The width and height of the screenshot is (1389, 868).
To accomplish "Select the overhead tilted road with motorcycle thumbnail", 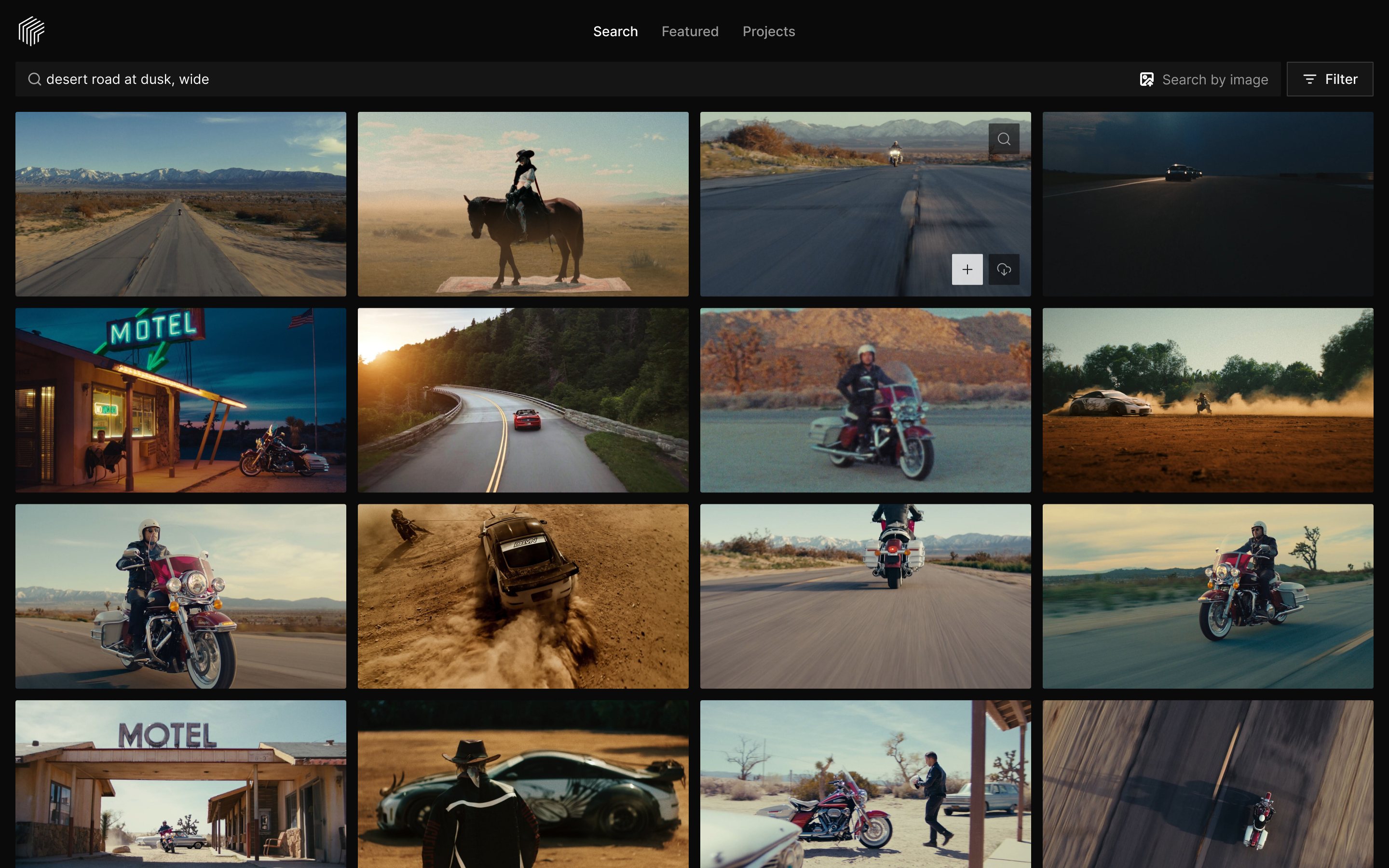I will point(1208,784).
